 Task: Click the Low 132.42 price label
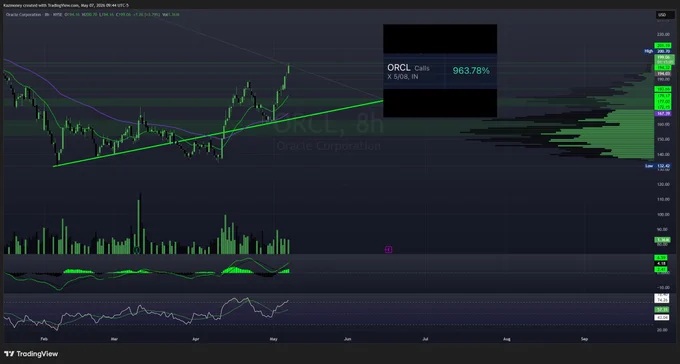click(x=657, y=166)
